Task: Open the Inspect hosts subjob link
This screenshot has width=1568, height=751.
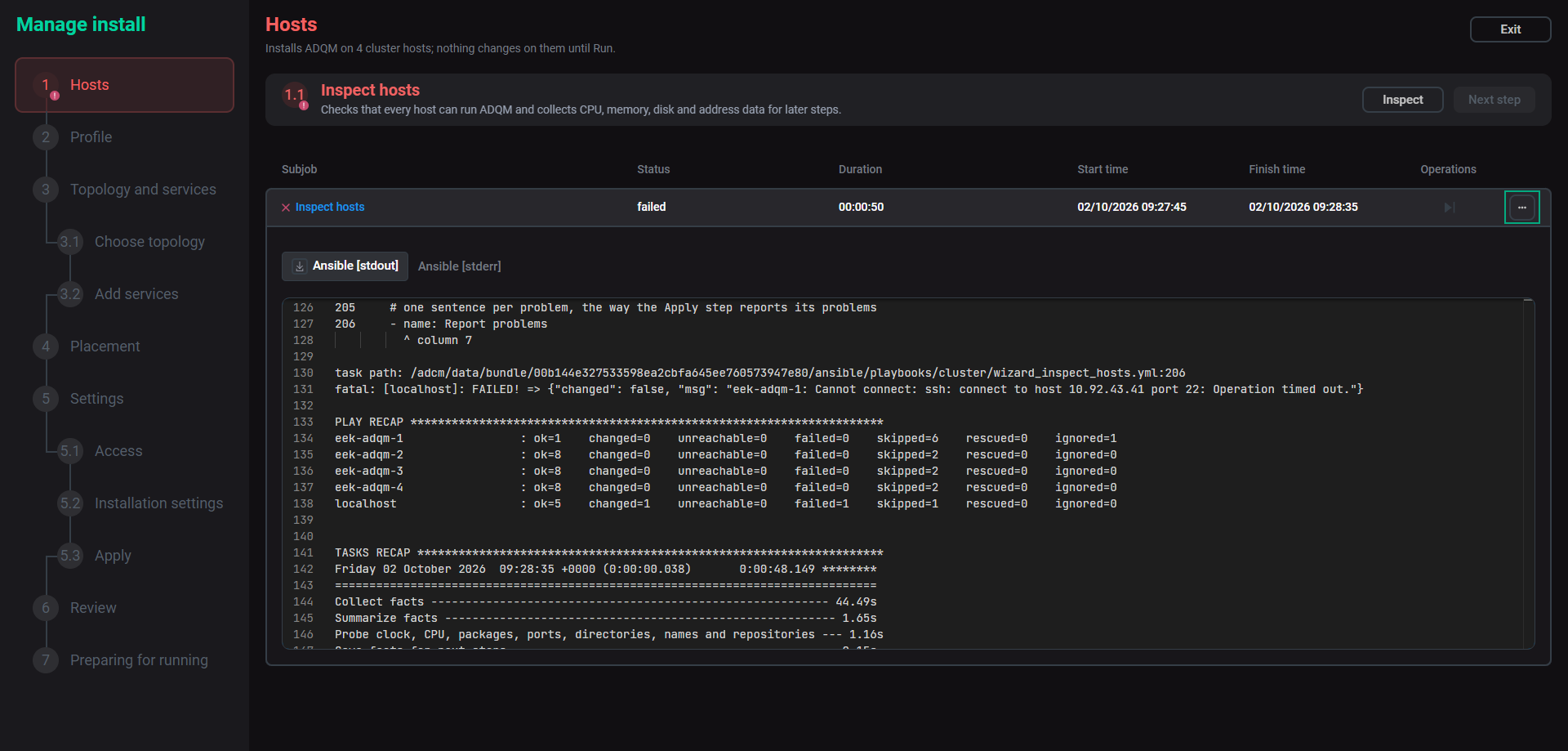Action: point(330,208)
